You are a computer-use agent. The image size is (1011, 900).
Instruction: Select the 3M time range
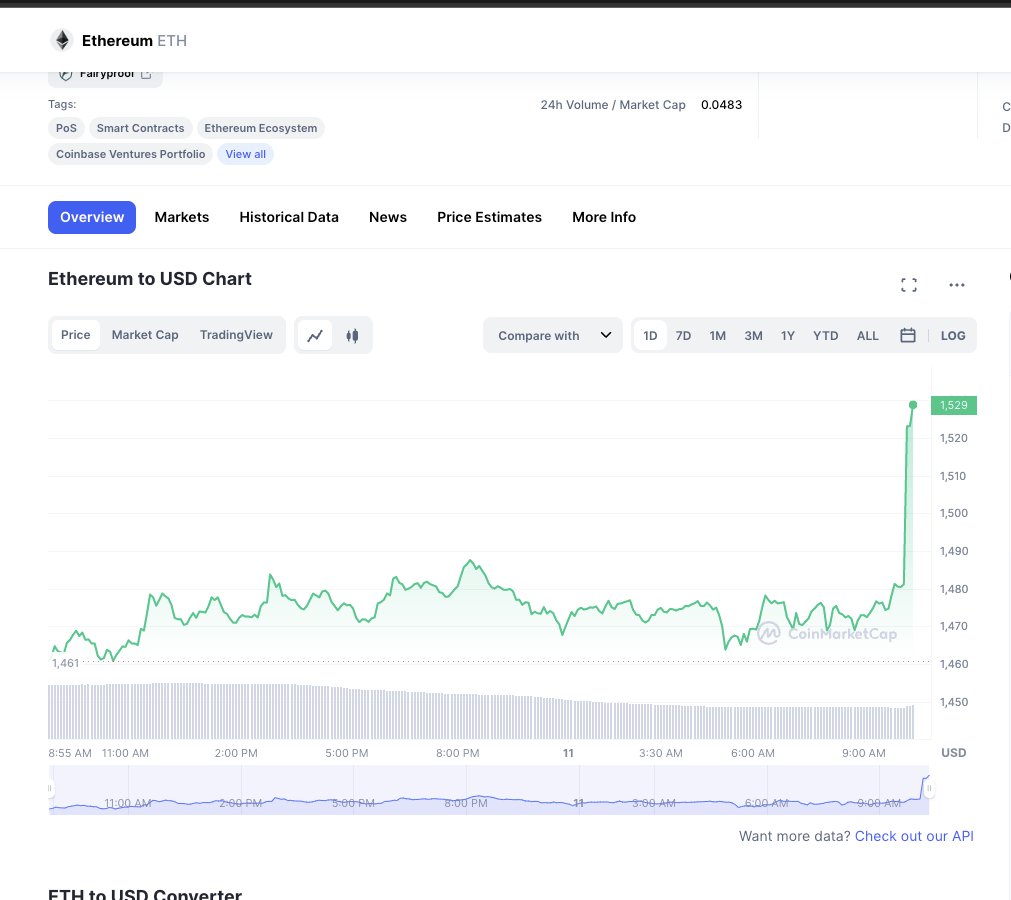(753, 336)
